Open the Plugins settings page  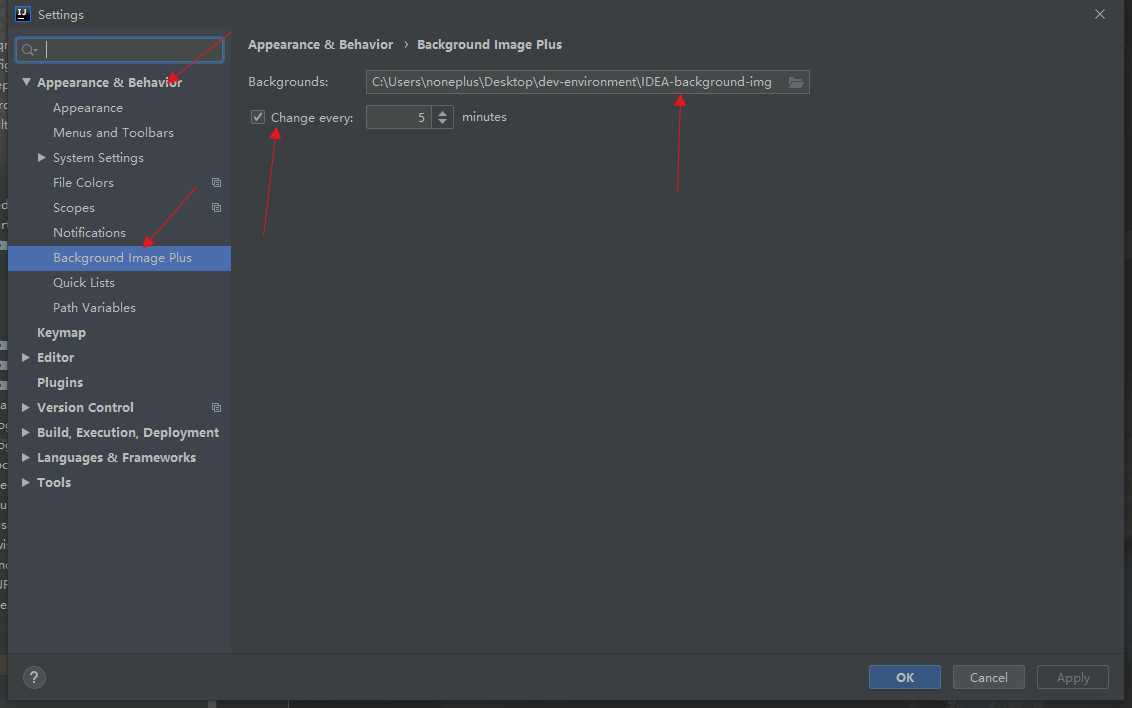click(x=60, y=383)
